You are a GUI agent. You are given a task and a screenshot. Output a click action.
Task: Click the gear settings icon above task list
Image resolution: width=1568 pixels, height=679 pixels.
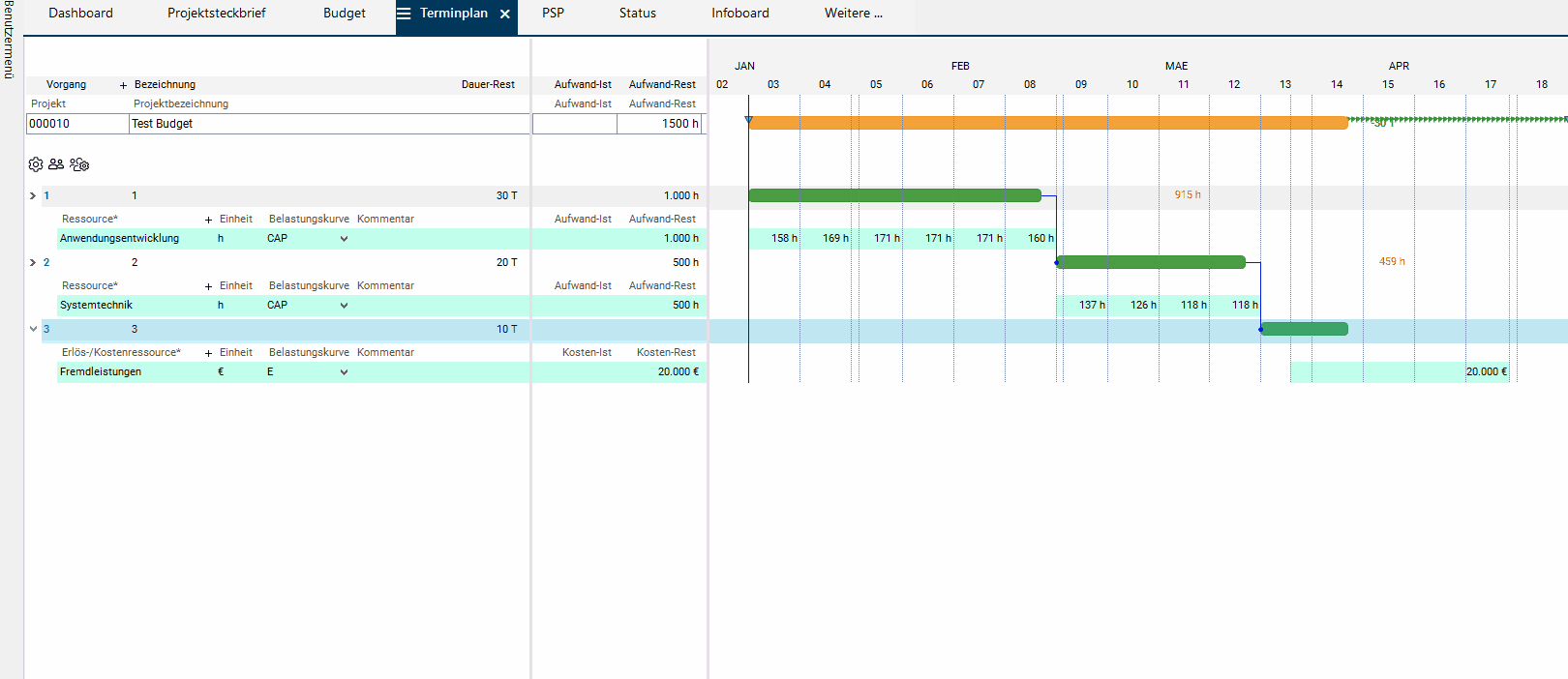pyautogui.click(x=36, y=164)
